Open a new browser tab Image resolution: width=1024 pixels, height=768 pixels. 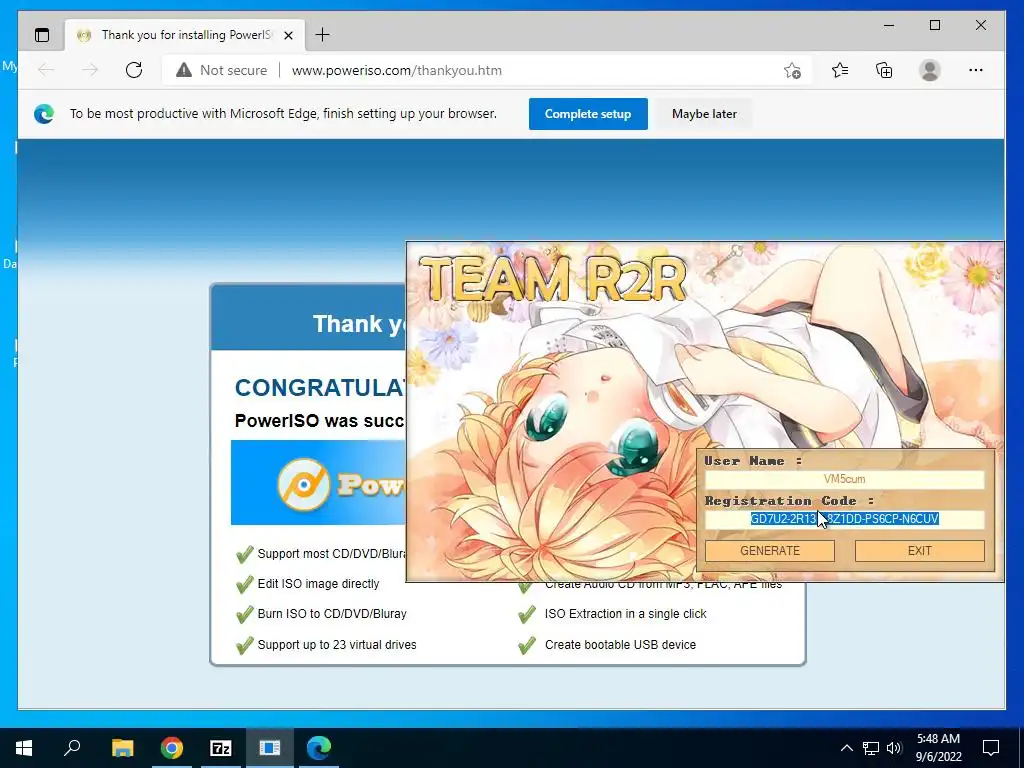[322, 35]
